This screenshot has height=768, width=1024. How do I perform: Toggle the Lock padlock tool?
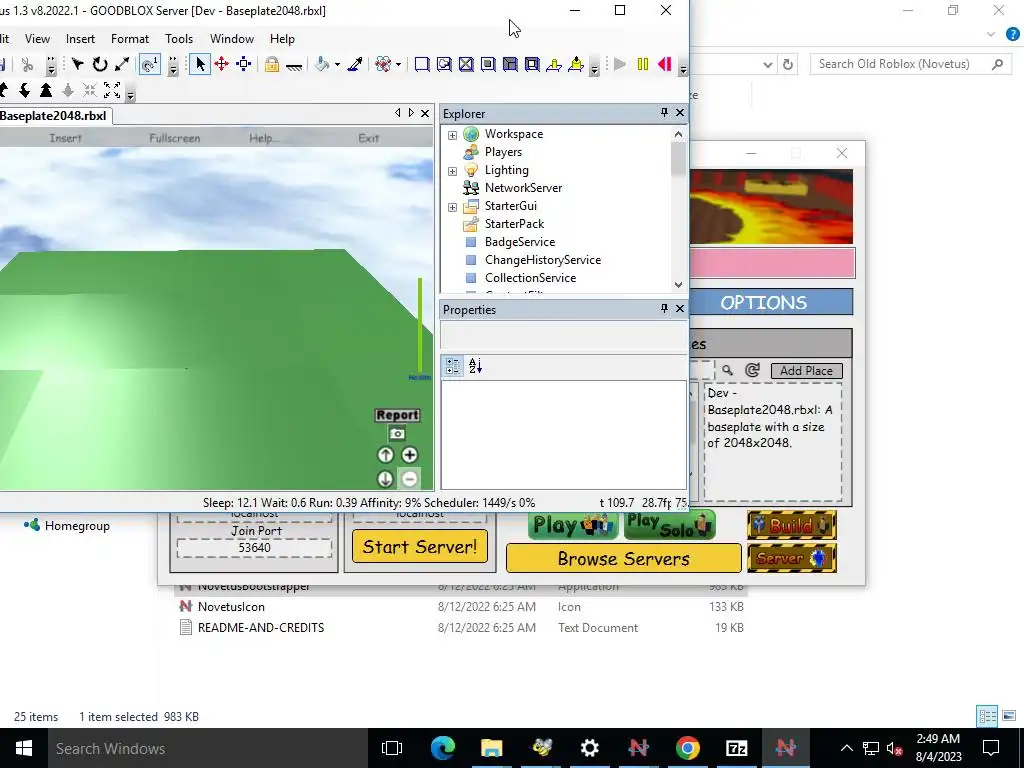[272, 64]
